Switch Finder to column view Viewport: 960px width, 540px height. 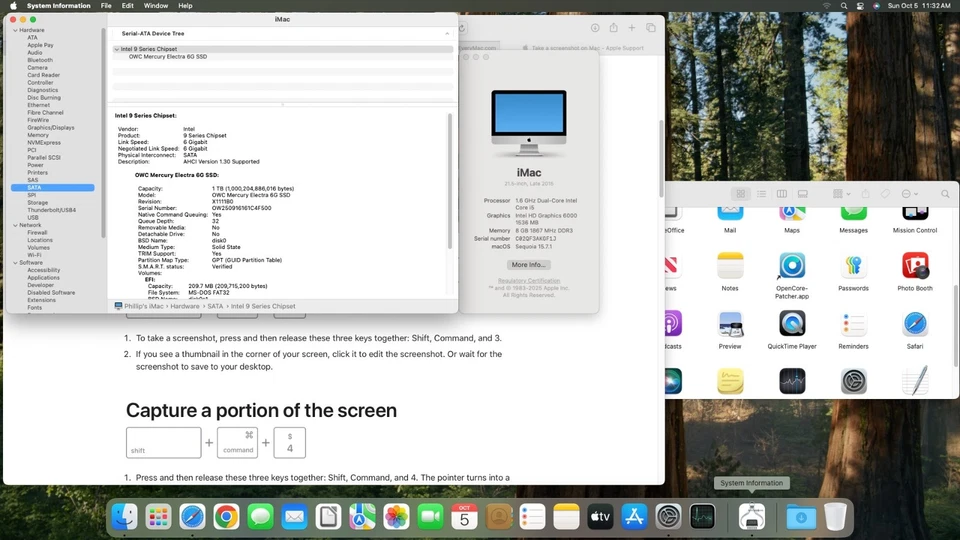click(x=782, y=194)
